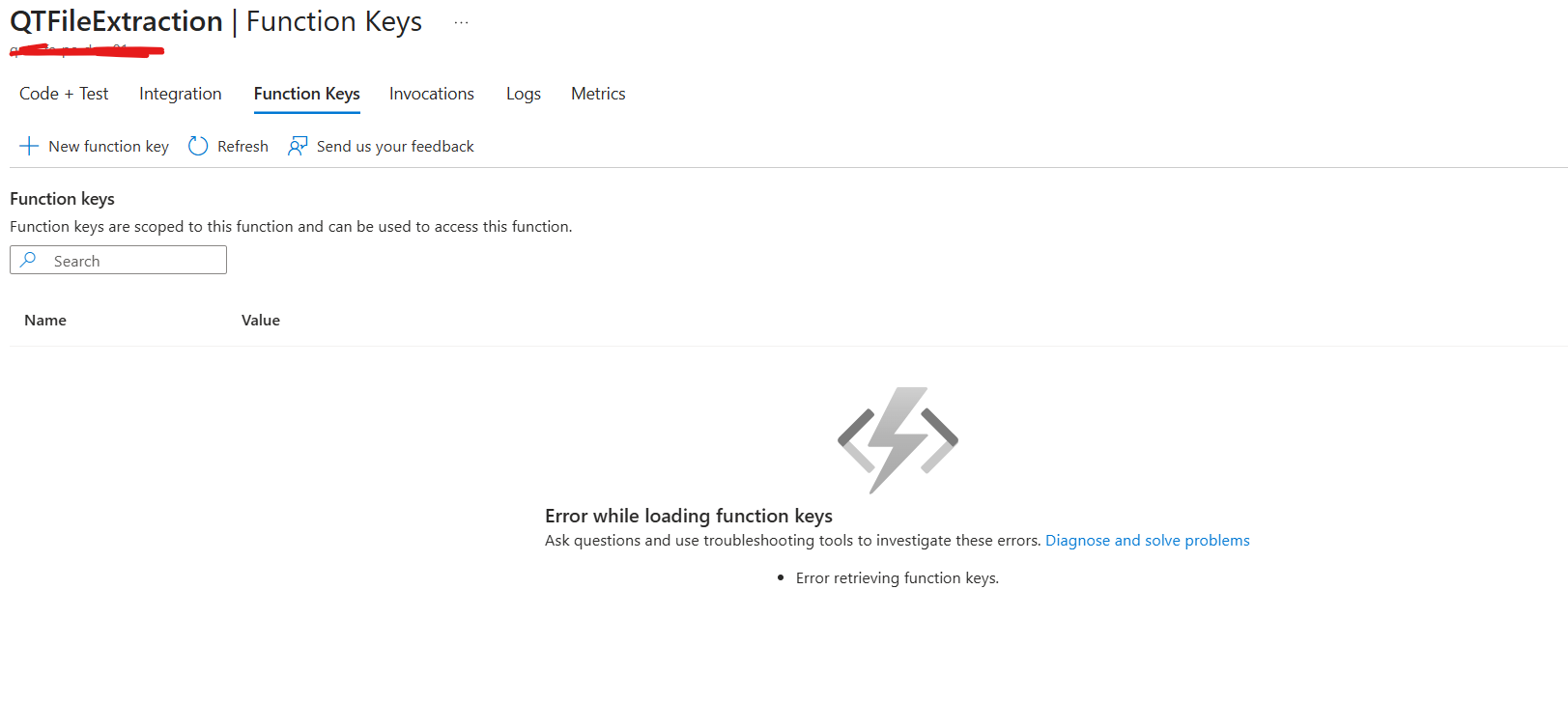Click the feedback person icon

[x=298, y=146]
